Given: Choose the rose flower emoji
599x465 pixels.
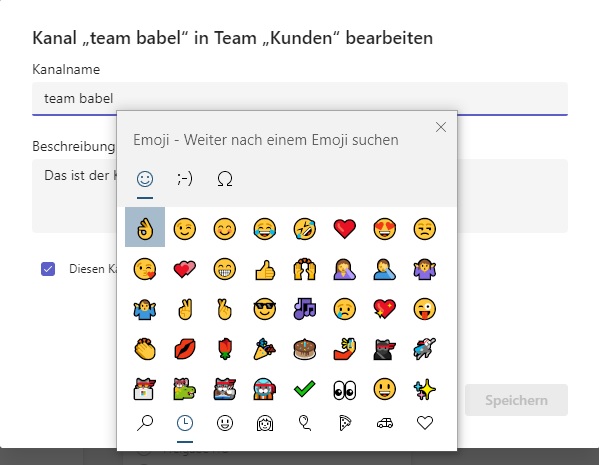Looking at the screenshot, I should (x=225, y=349).
